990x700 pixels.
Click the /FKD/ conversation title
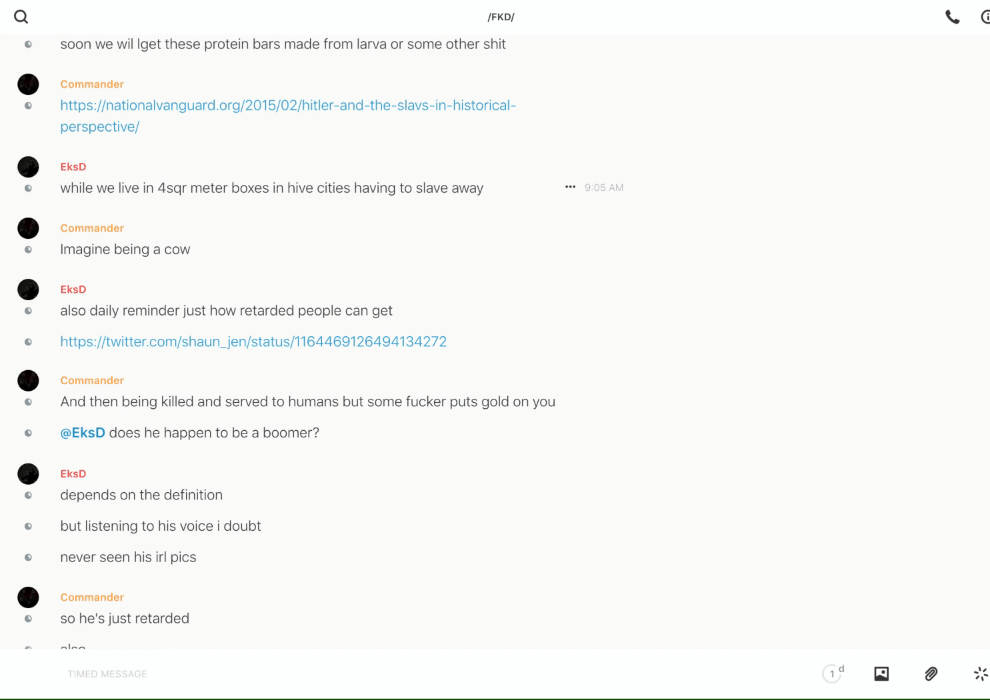pos(500,17)
